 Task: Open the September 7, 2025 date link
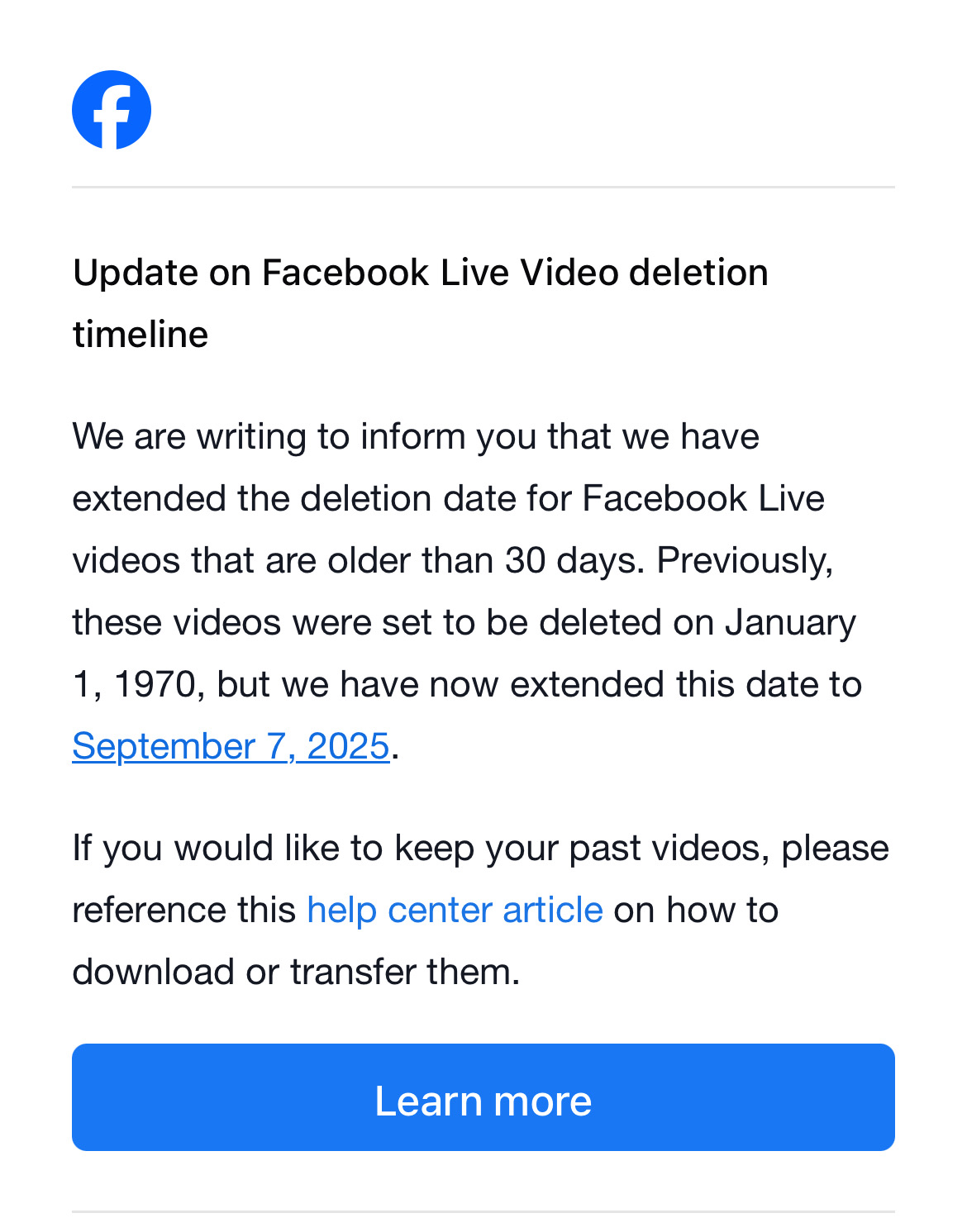coord(231,746)
